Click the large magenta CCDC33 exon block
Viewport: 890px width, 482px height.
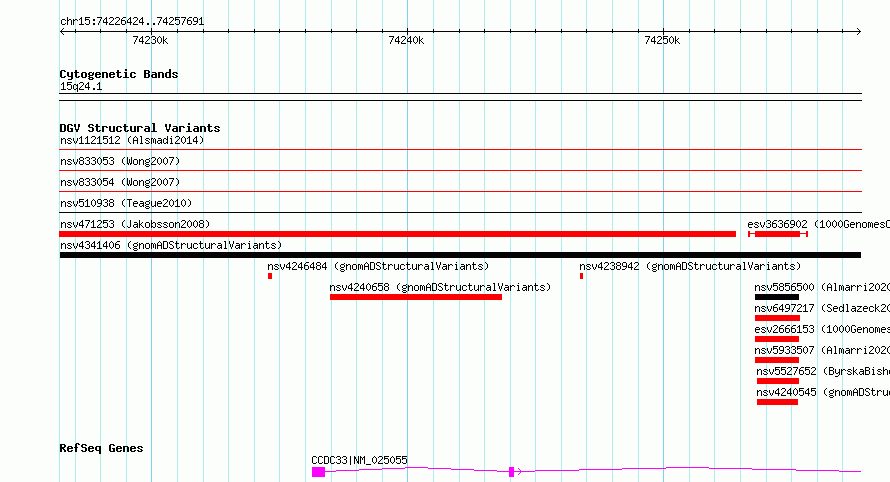tap(318, 472)
